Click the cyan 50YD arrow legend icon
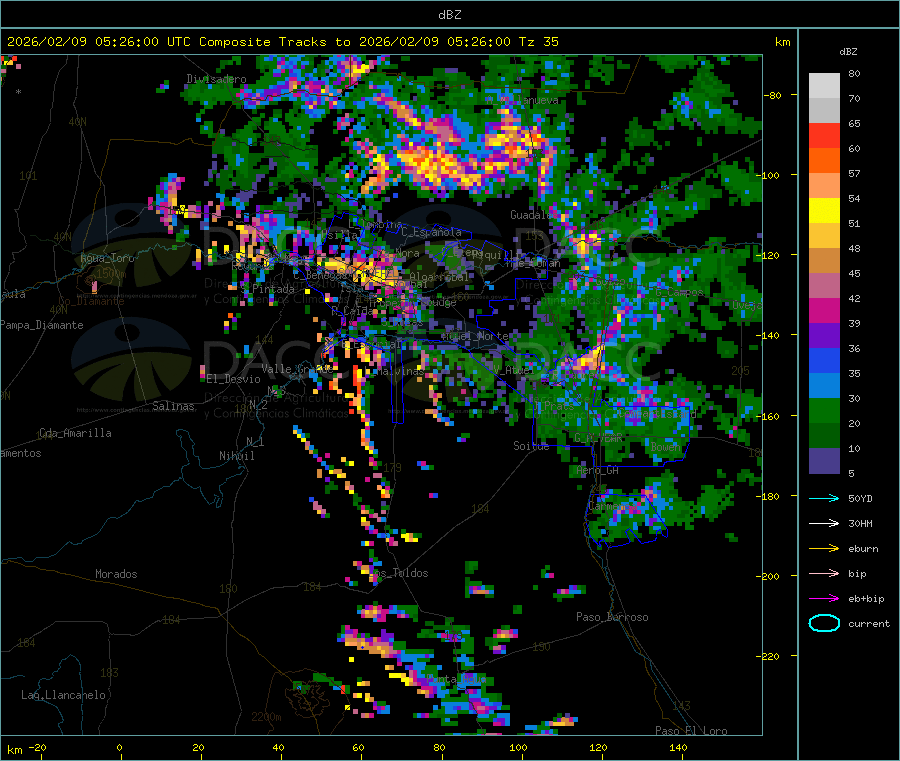This screenshot has height=761, width=900. click(824, 498)
